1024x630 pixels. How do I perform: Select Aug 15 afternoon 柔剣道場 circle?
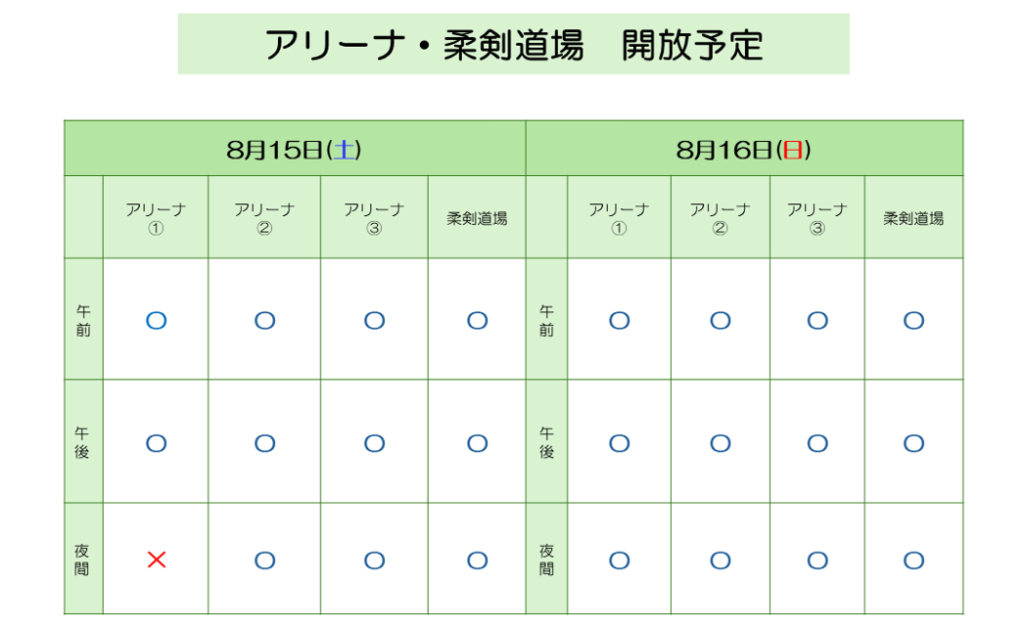pos(477,443)
